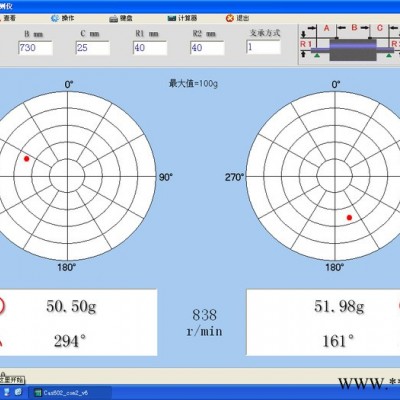
Task: Click the 838 r/min speed readout
Action: [x=204, y=322]
